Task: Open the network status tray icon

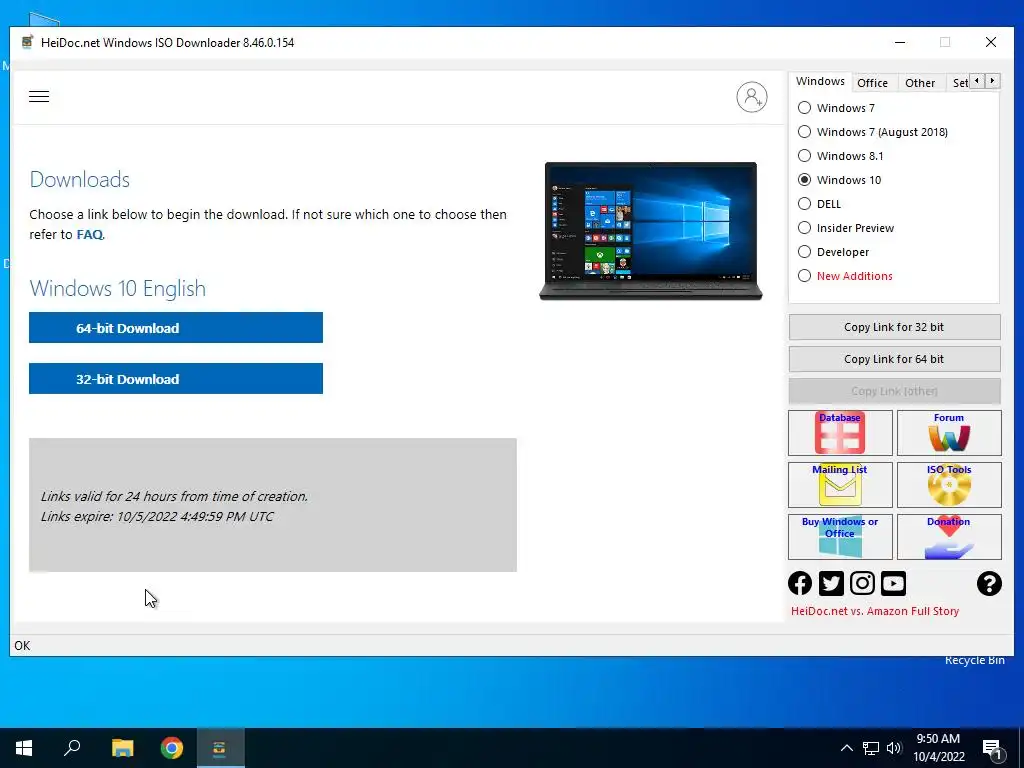Action: [871, 748]
